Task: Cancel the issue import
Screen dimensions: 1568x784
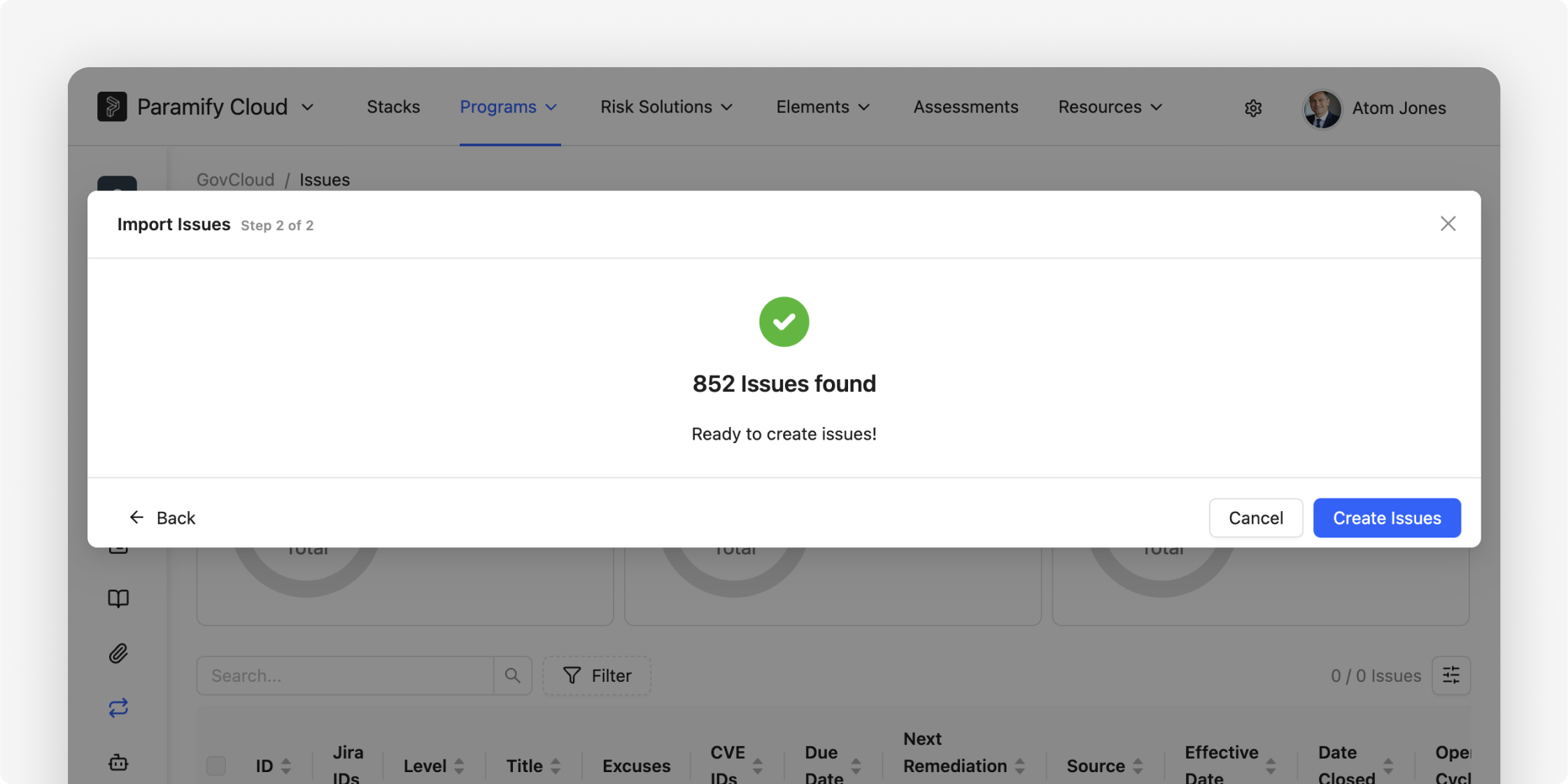Action: click(1256, 518)
